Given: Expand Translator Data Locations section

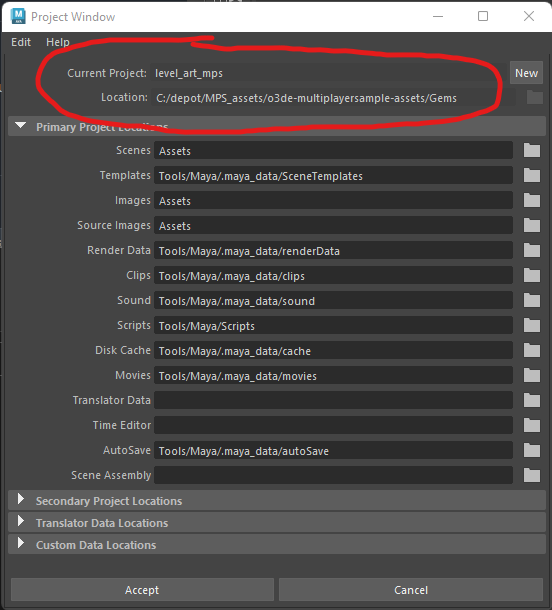Looking at the screenshot, I should pos(21,521).
